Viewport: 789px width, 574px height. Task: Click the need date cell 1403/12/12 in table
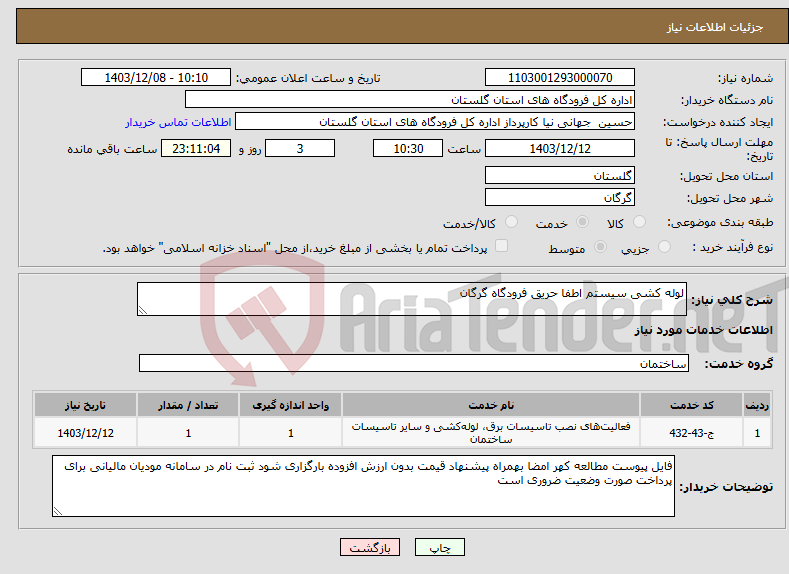click(x=86, y=433)
